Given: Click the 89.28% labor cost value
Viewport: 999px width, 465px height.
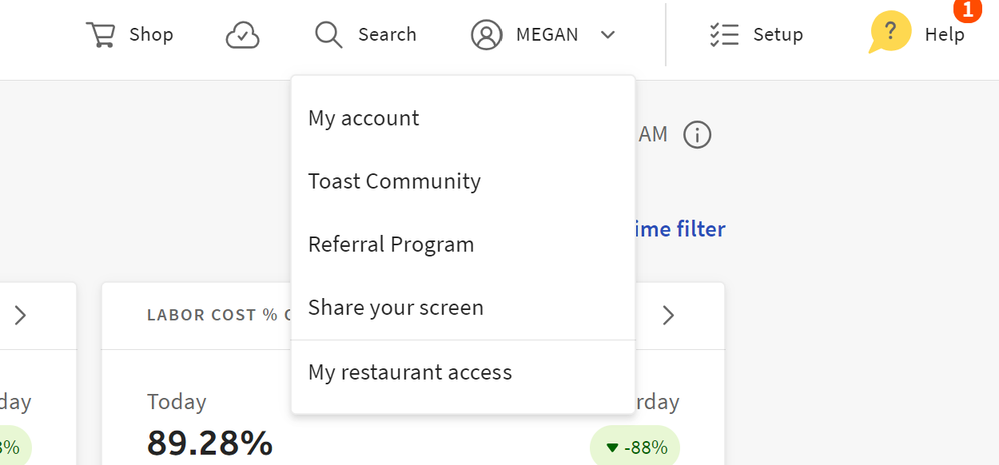Looking at the screenshot, I should point(210,443).
